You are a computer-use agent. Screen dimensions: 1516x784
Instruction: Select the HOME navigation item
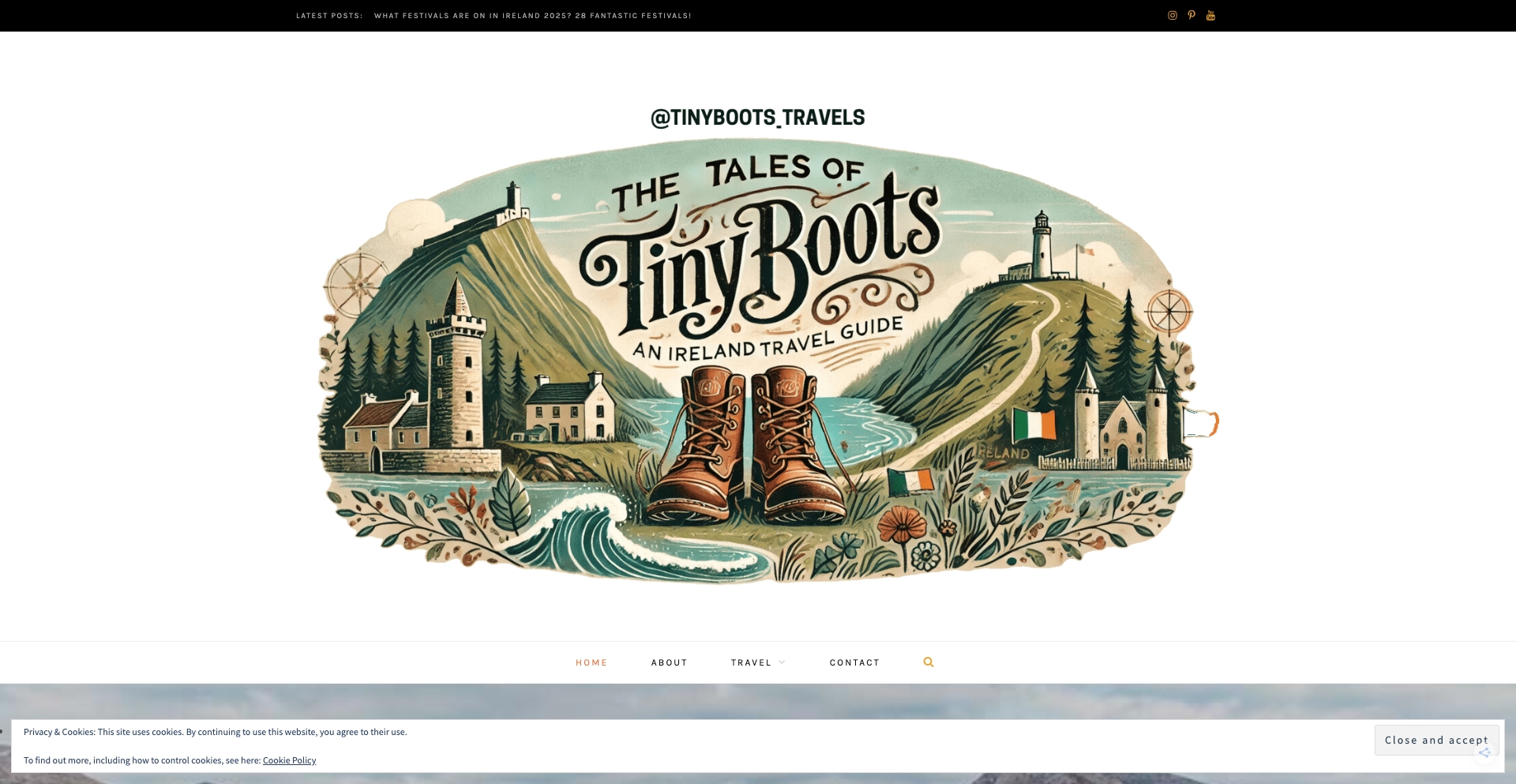tap(591, 662)
